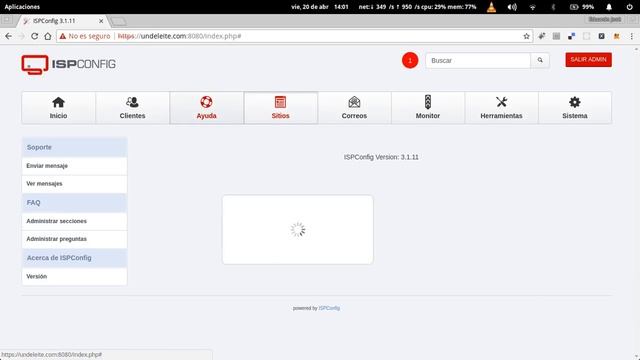Viewport: 640px width, 360px height.
Task: Click the browser address bar URL
Action: pyautogui.click(x=180, y=36)
